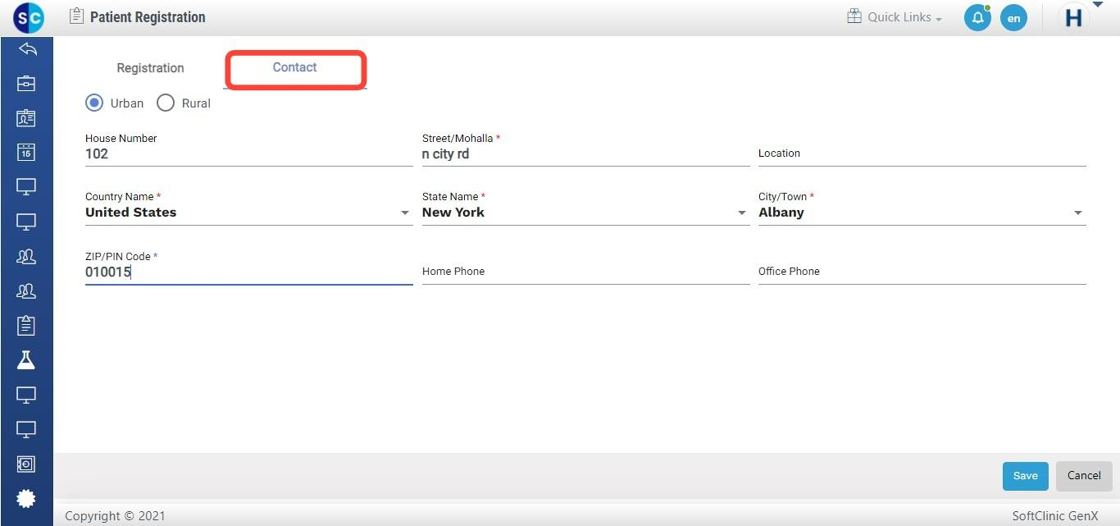Open the clipboard sidebar icon
The image size is (1120, 526).
tap(26, 326)
